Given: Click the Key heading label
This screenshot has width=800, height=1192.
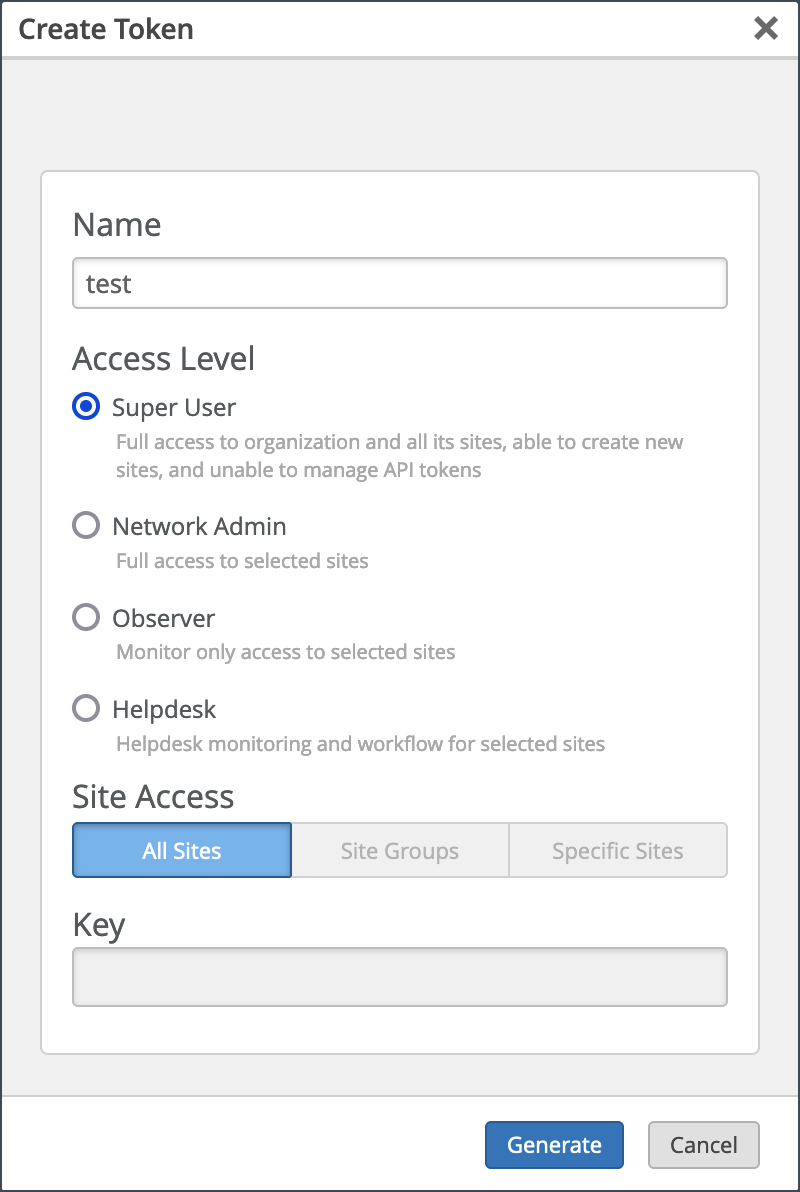Looking at the screenshot, I should (99, 925).
